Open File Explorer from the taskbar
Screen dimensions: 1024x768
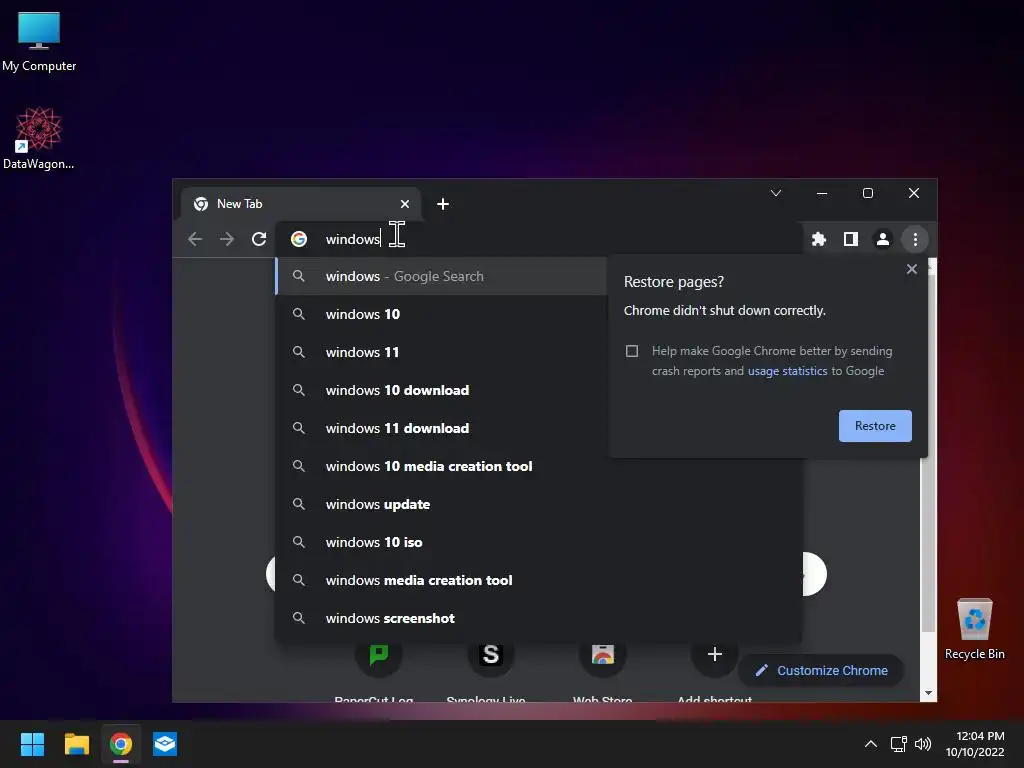(76, 744)
